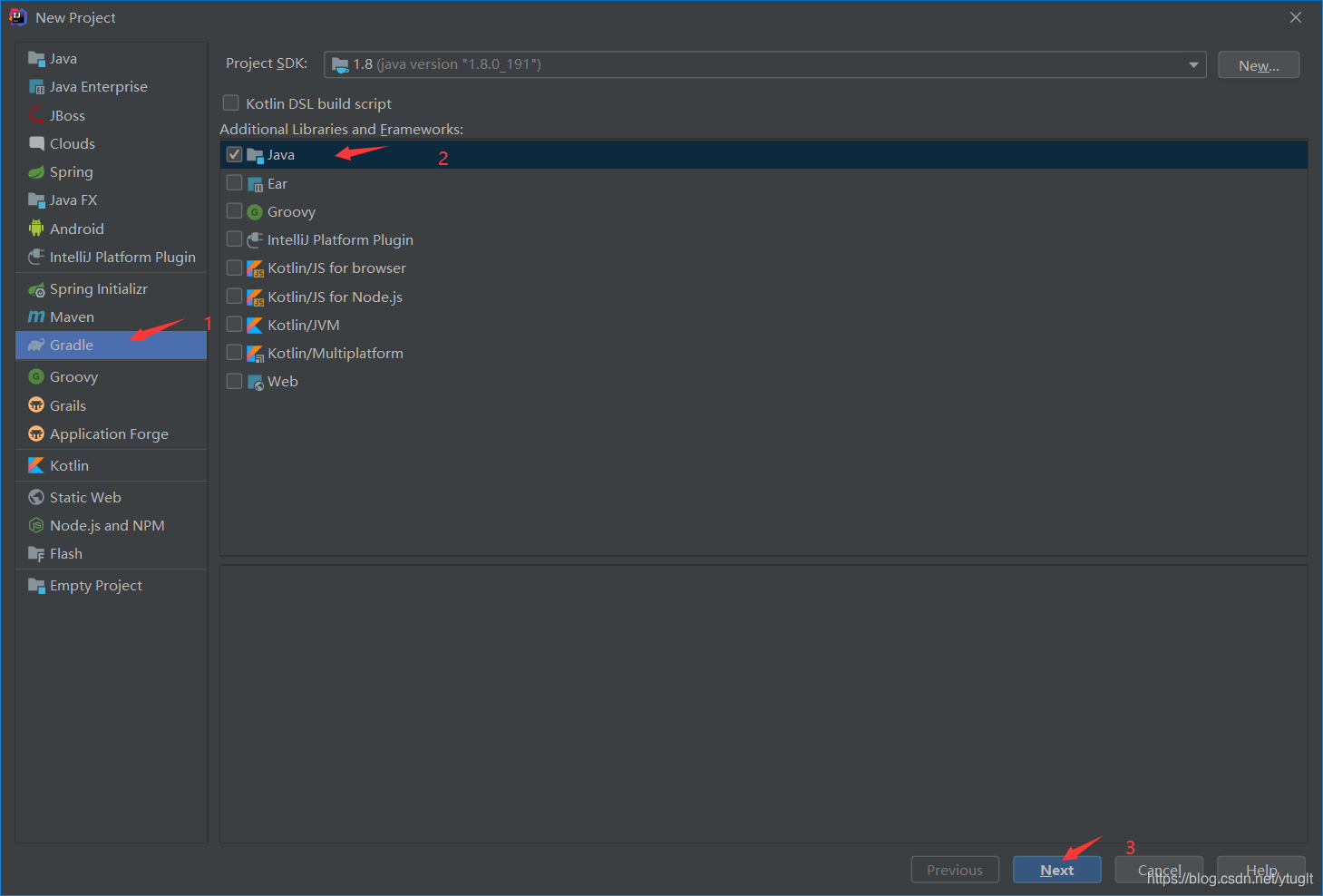Image resolution: width=1323 pixels, height=896 pixels.
Task: Enable Kotlin DSL build script checkbox
Action: tap(231, 103)
